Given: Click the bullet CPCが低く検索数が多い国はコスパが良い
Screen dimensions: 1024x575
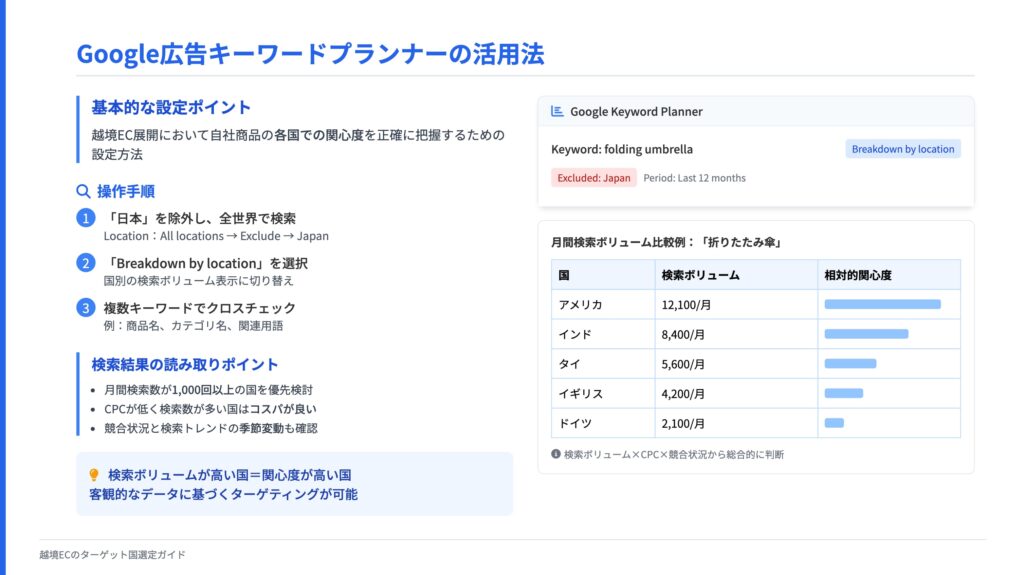Looking at the screenshot, I should coord(210,409).
